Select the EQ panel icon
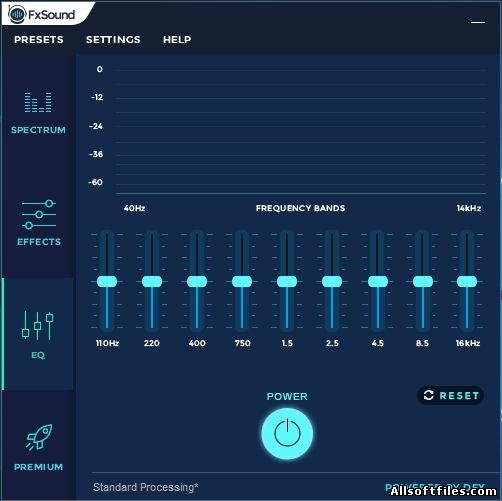The image size is (502, 501). (38, 326)
